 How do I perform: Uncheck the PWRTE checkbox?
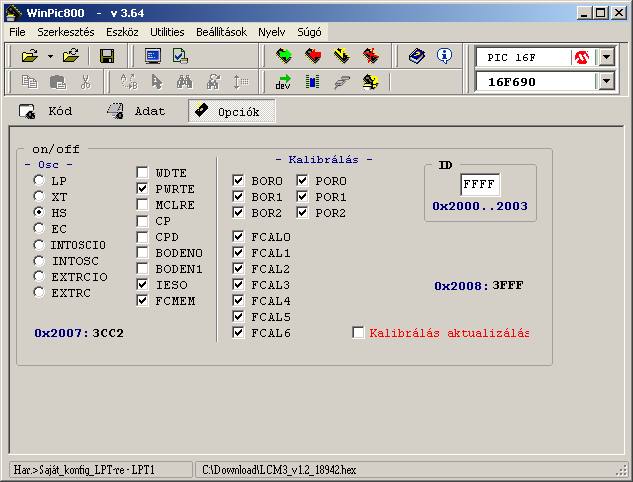[142, 189]
